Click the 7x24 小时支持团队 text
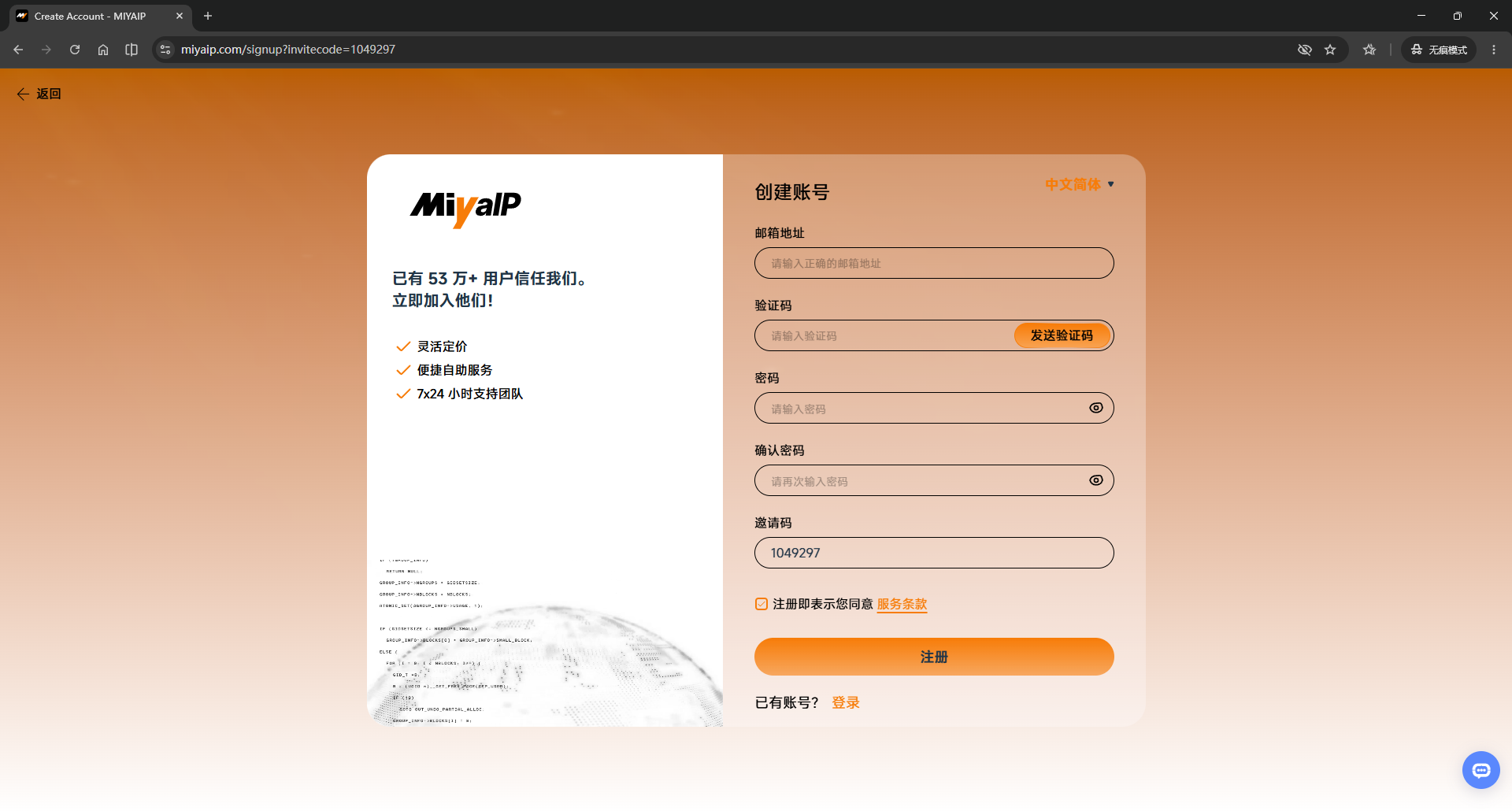The width and height of the screenshot is (1512, 811). 470,394
